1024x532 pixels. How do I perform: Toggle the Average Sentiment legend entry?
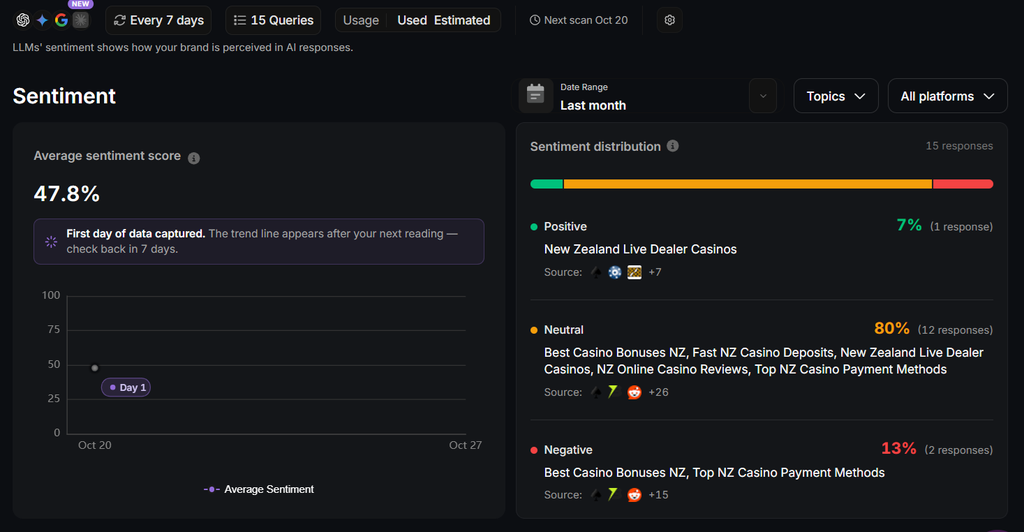259,489
